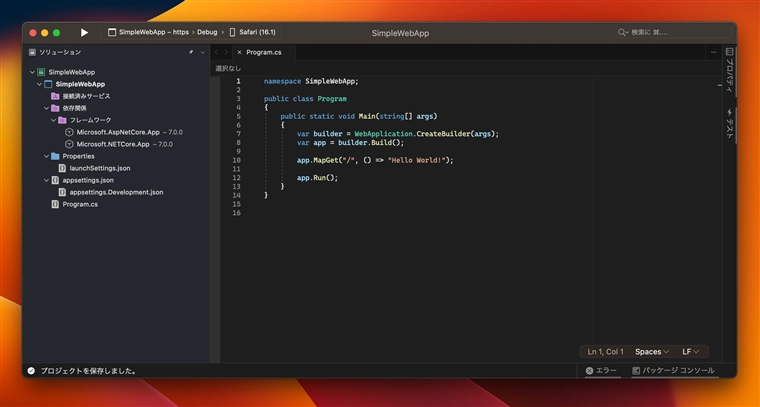The width and height of the screenshot is (760, 407).
Task: Click the 選択なし breadcrumb selector
Action: tap(228, 69)
